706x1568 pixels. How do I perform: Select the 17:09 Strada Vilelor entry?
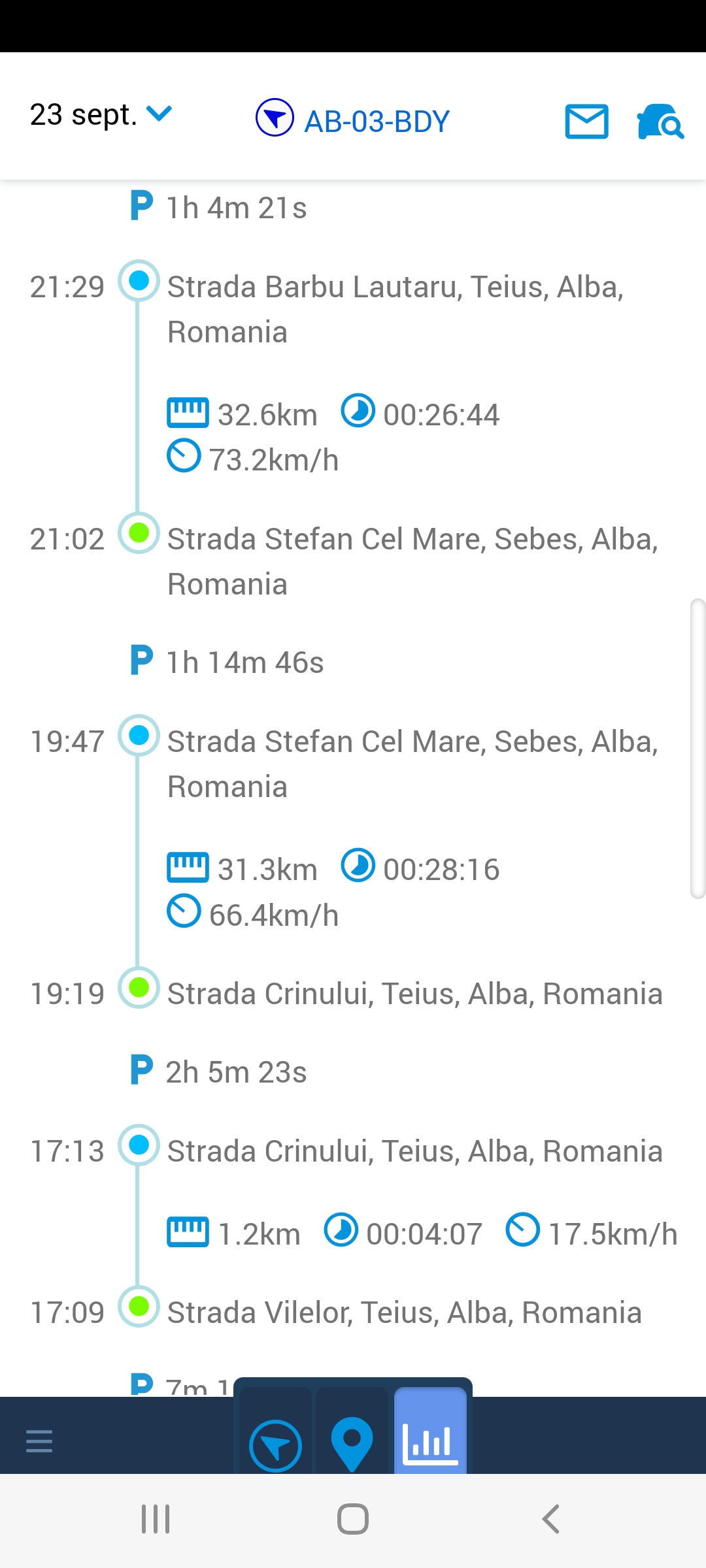pos(404,1313)
